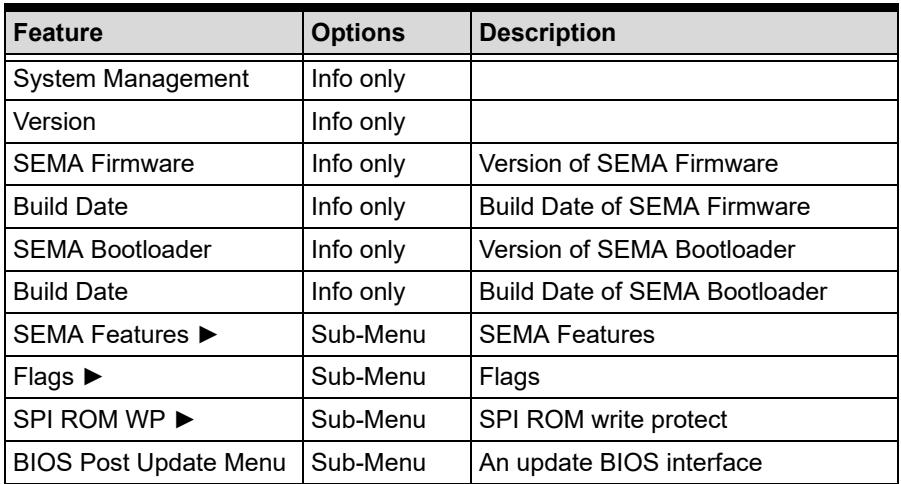901x484 pixels.
Task: Select the BIOS Post Update Menu entry
Action: [149, 463]
